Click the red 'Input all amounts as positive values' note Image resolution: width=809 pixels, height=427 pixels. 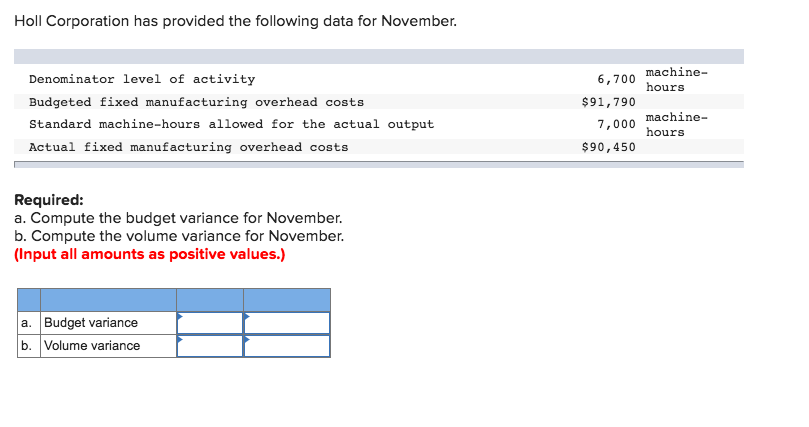150,254
